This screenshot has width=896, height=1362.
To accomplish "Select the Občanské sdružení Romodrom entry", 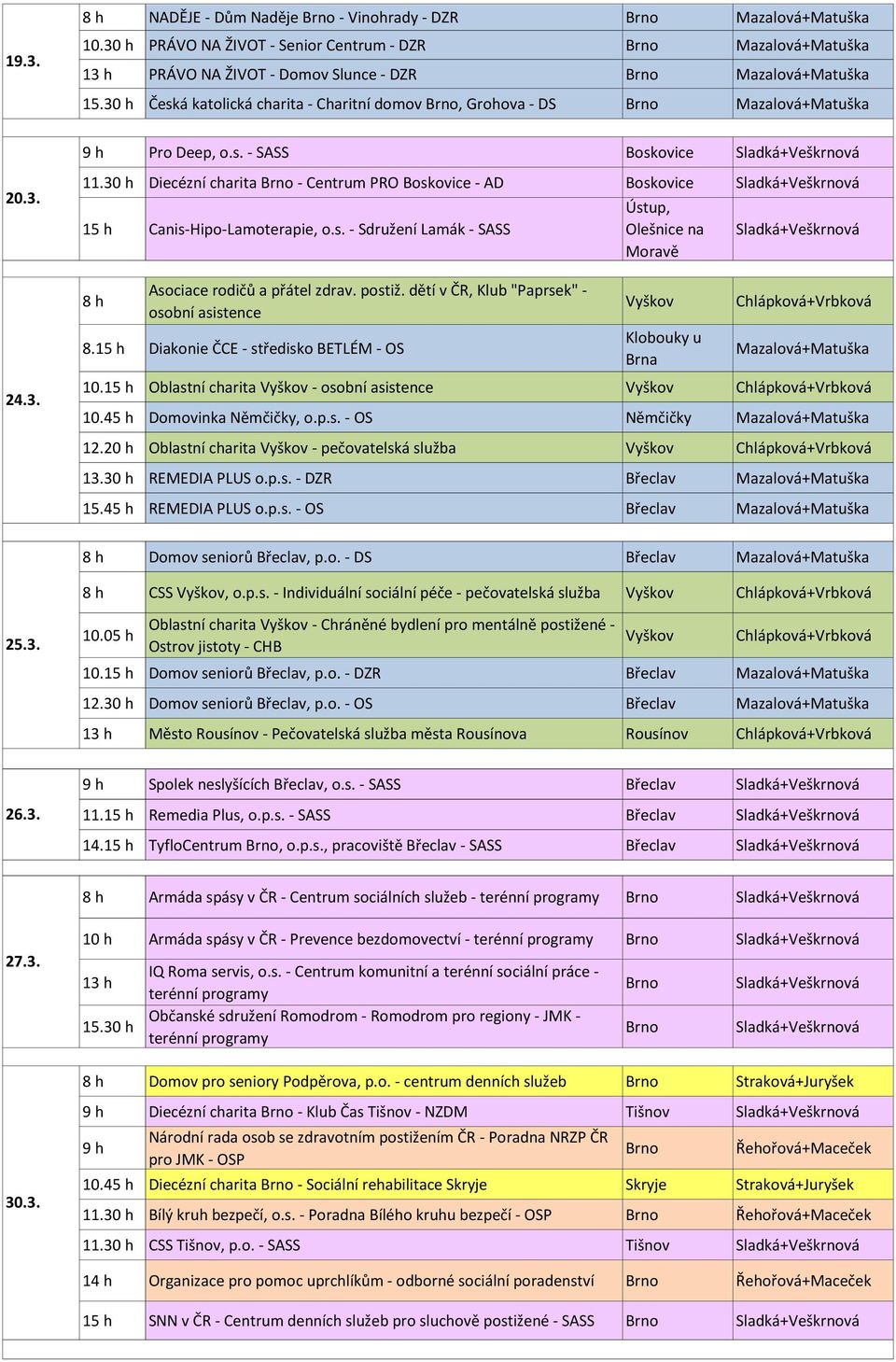I will pyautogui.click(x=364, y=1027).
